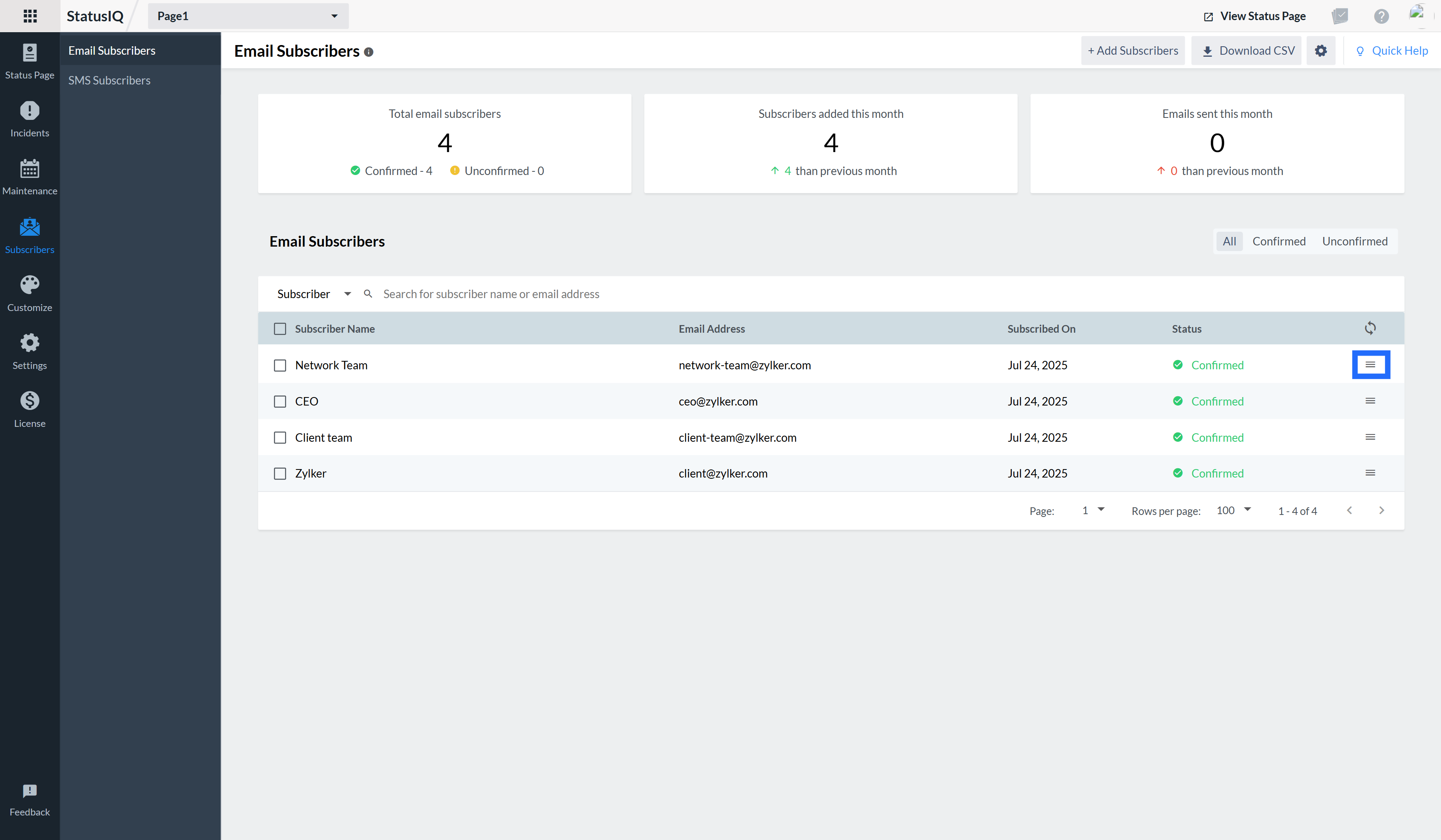Switch to the Unconfirmed filter tab
The height and width of the screenshot is (840, 1441).
click(1354, 241)
